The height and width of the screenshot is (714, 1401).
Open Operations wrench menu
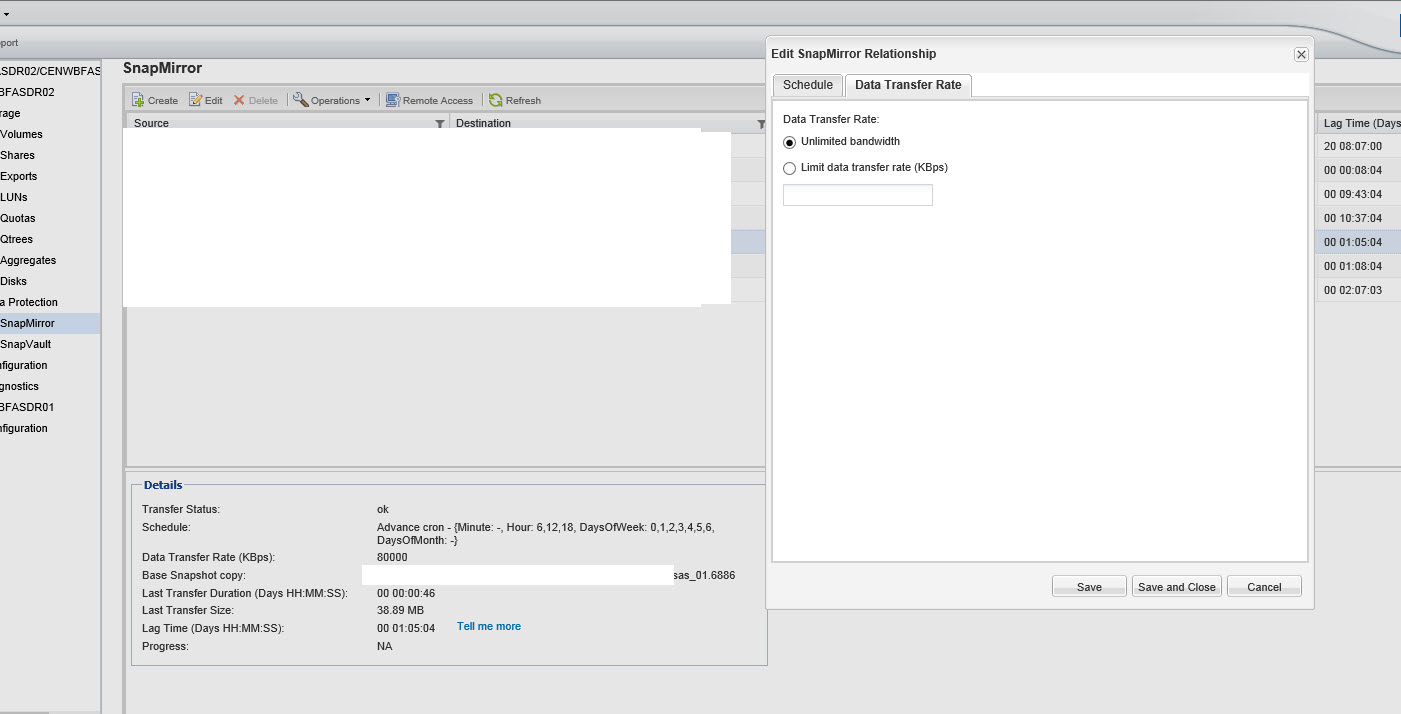300,100
